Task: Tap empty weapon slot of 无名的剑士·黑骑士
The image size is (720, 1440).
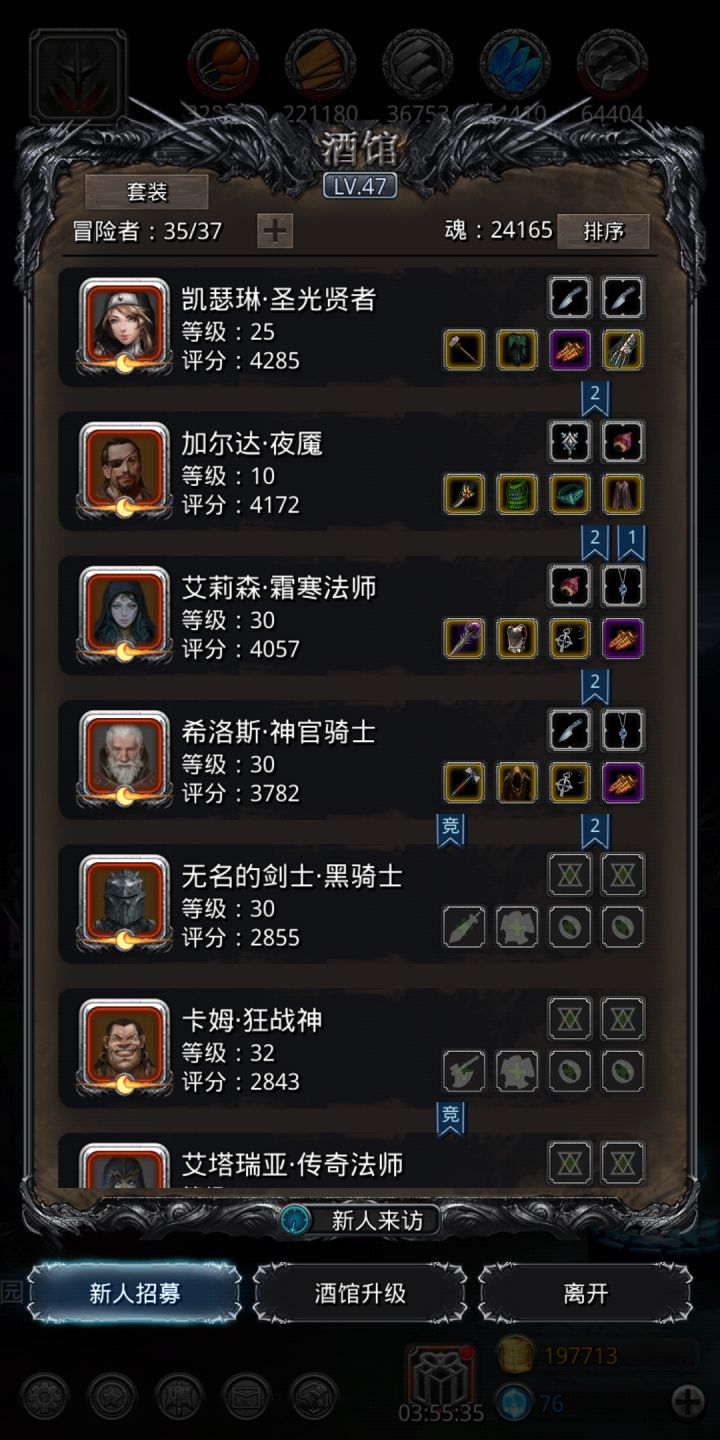Action: (464, 927)
